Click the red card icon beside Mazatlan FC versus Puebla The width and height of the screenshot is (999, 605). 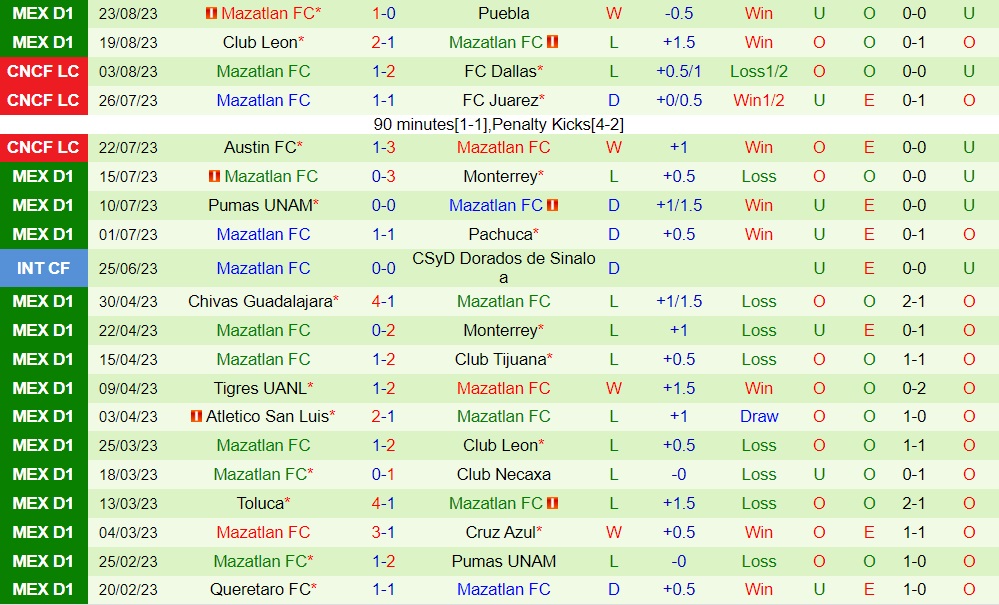tap(211, 14)
